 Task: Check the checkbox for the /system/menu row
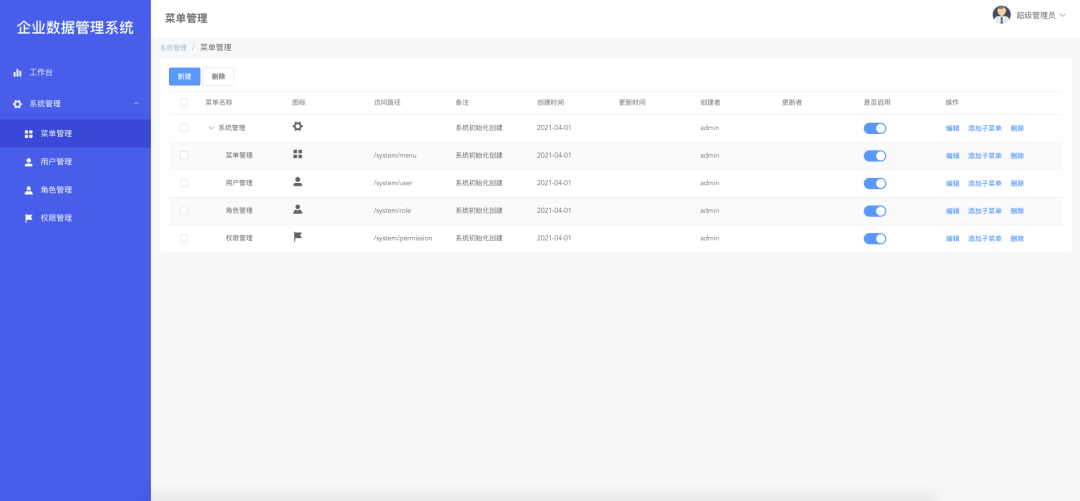[184, 156]
